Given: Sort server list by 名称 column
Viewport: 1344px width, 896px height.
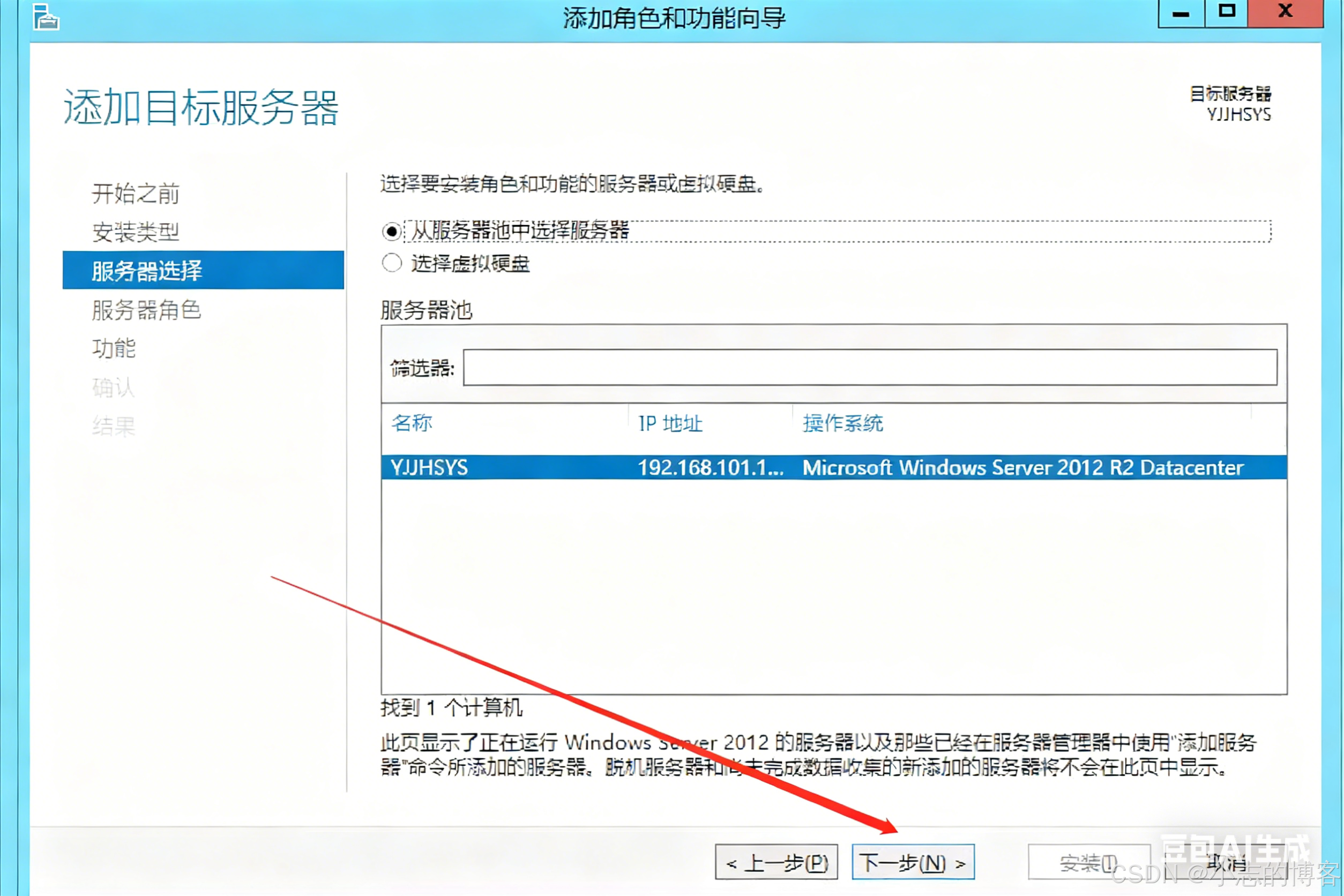Looking at the screenshot, I should [x=412, y=423].
